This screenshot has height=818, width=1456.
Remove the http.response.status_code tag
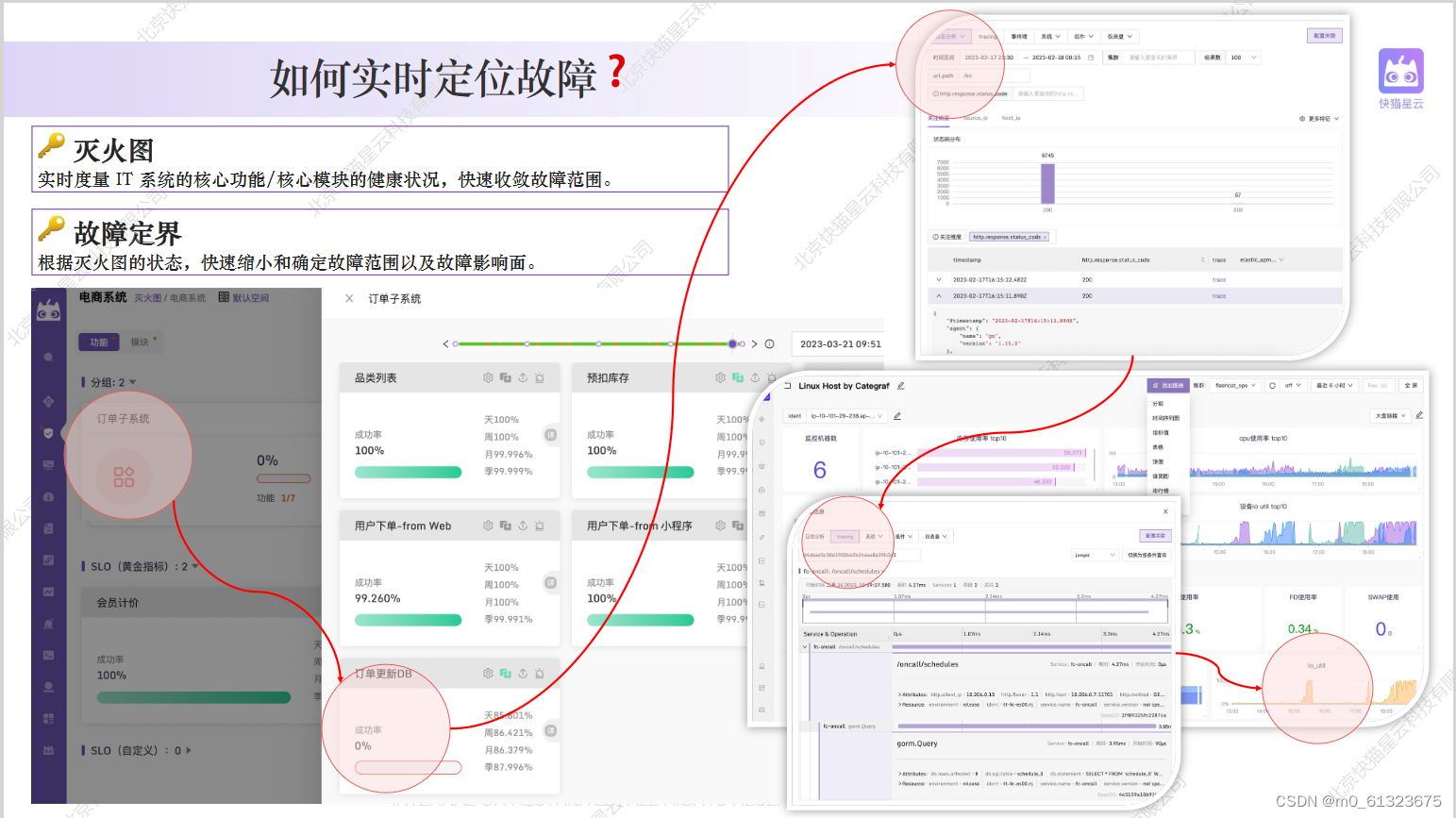coord(1046,237)
